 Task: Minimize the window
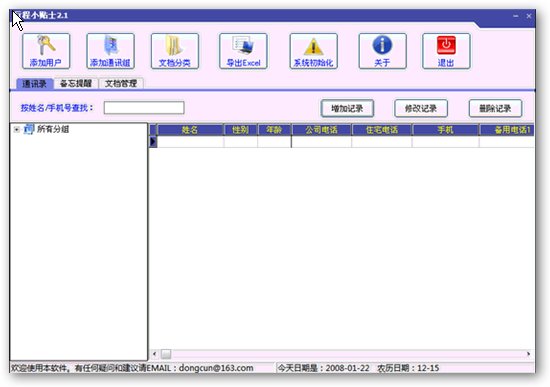tap(516, 16)
